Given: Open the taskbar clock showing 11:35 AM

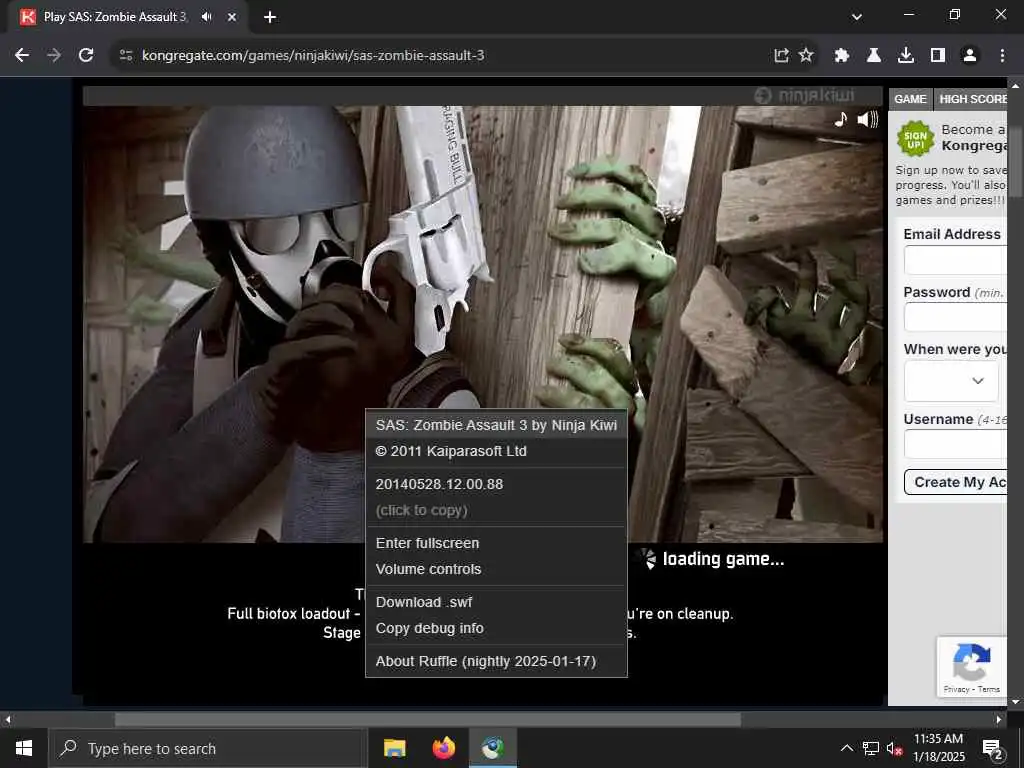Looking at the screenshot, I should [x=938, y=748].
